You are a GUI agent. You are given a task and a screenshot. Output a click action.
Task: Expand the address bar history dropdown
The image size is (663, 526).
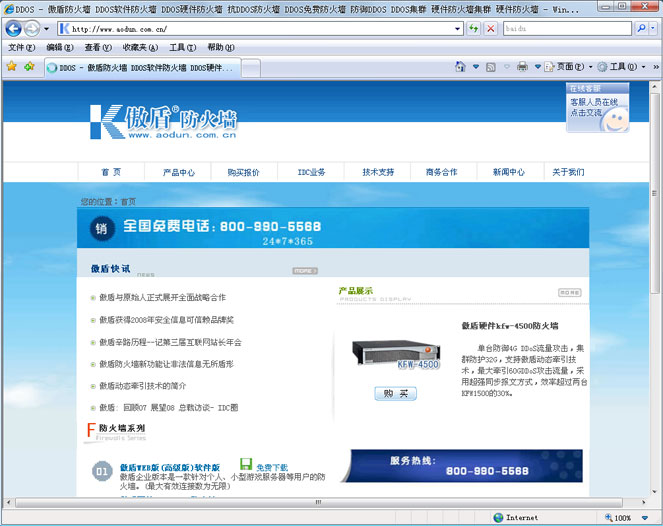click(457, 29)
